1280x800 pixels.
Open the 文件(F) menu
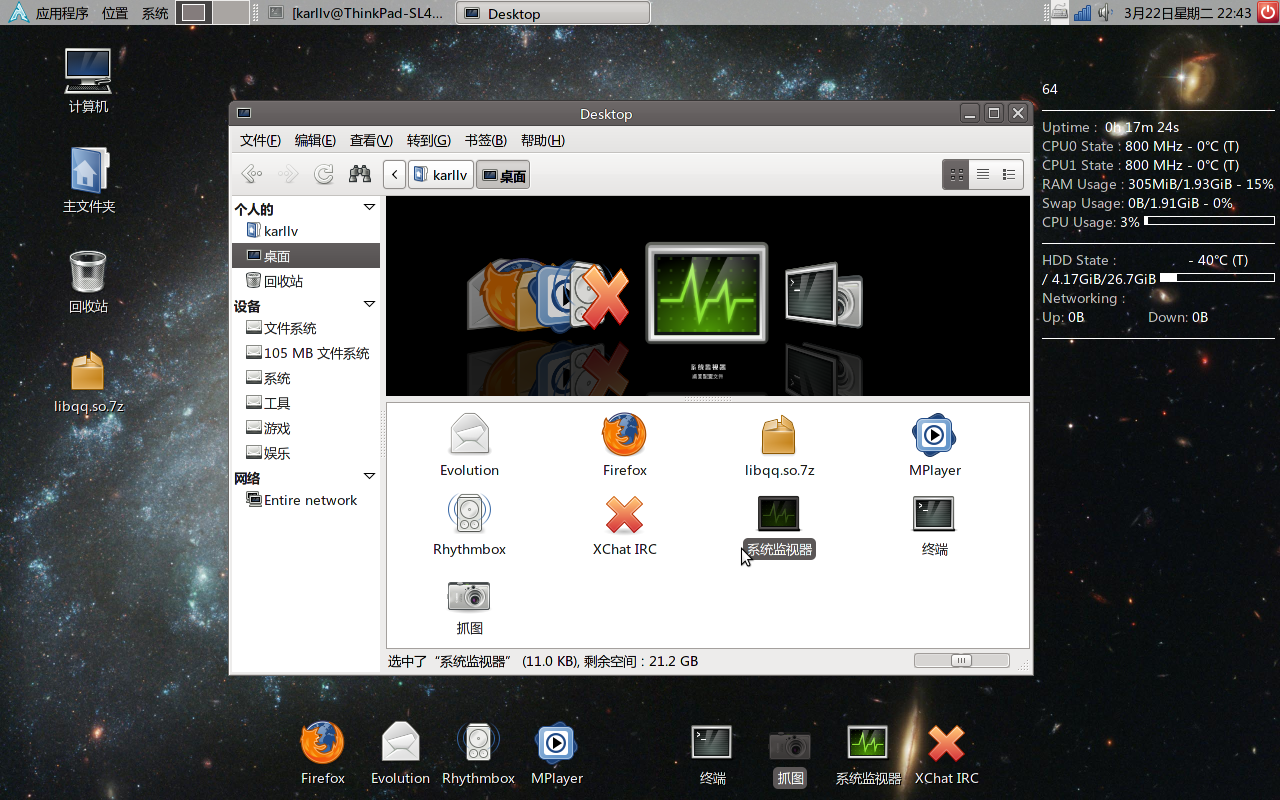(260, 140)
